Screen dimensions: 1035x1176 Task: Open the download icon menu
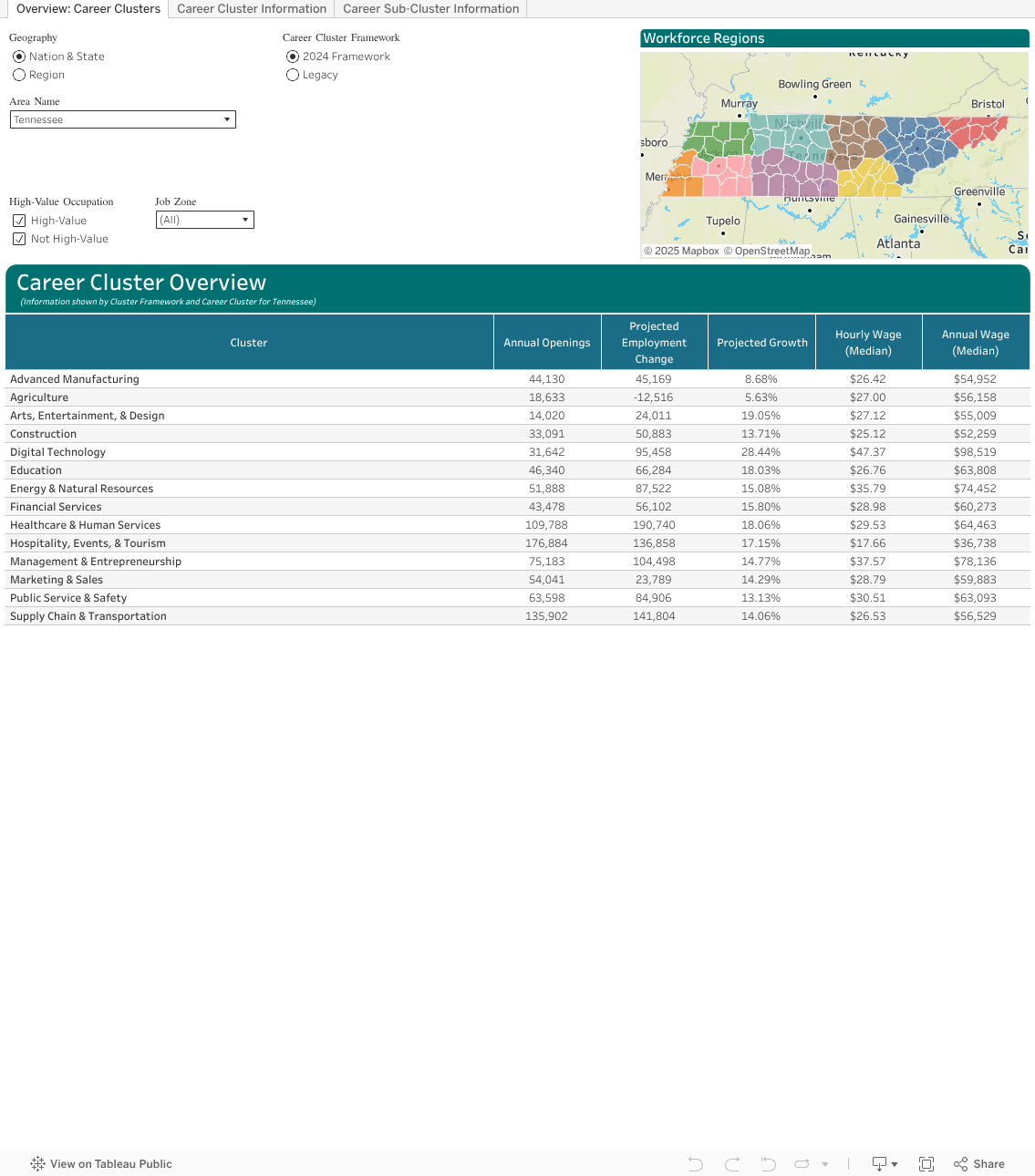coord(885,1164)
